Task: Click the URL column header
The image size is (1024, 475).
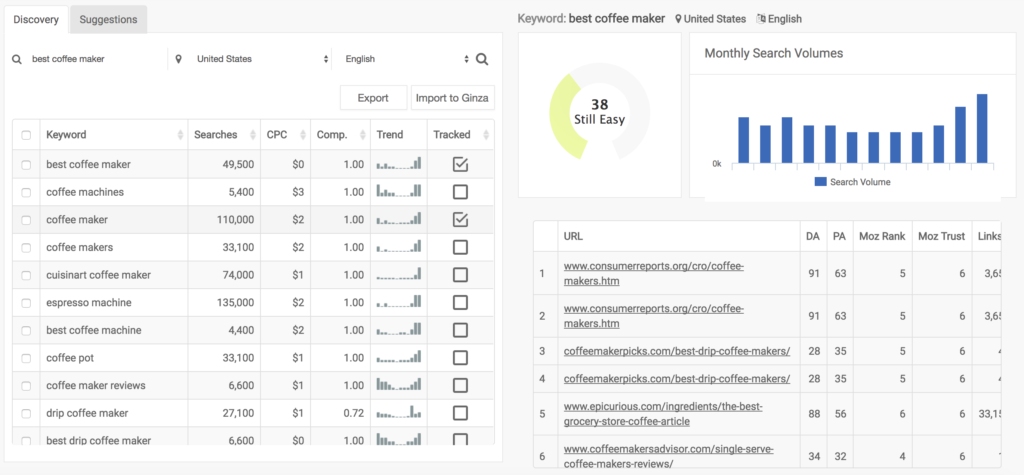Action: 679,237
